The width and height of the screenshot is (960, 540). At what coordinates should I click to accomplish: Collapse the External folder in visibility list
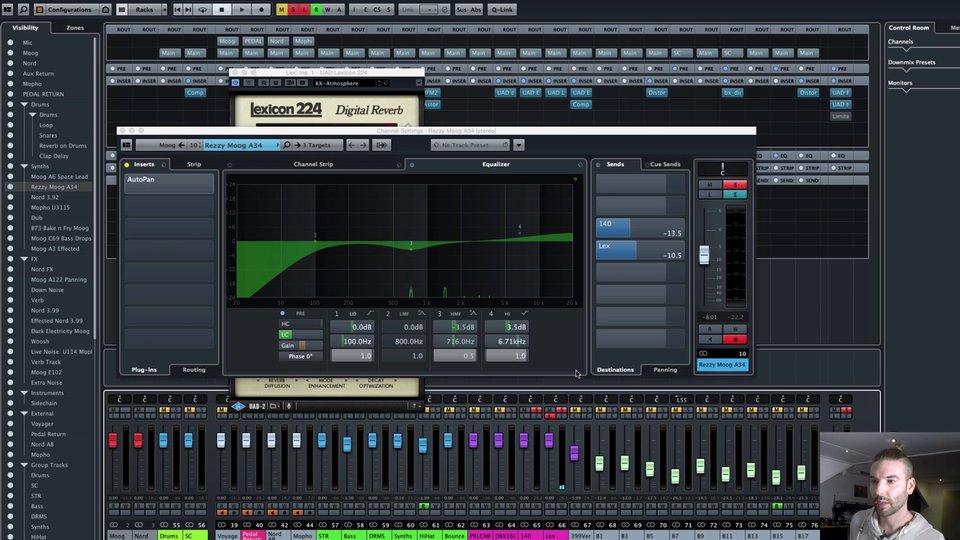[24, 413]
